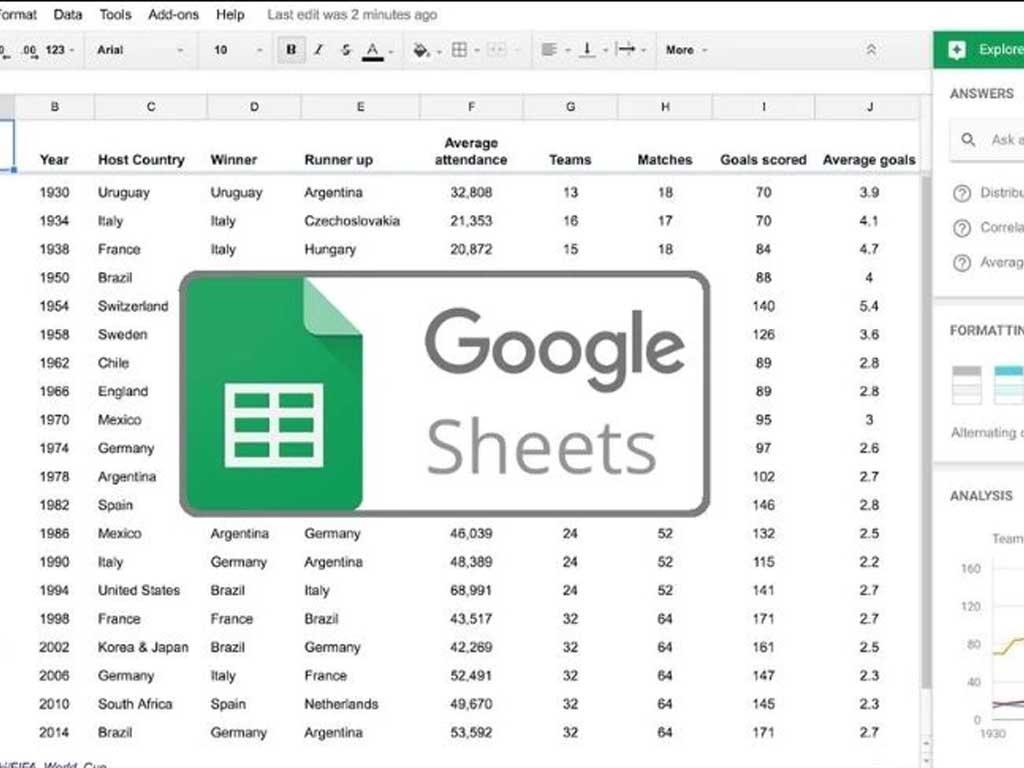Click the horizontal align icon

point(550,50)
